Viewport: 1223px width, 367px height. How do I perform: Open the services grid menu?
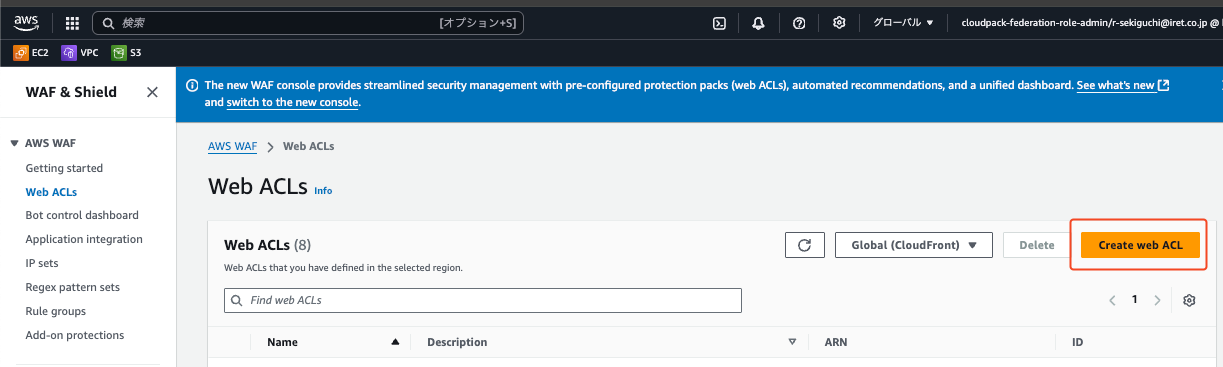72,22
